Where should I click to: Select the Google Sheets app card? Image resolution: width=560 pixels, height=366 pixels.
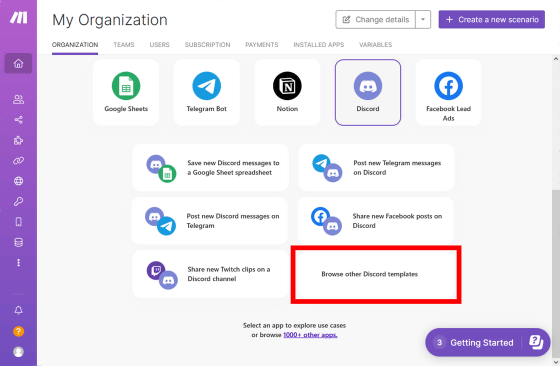point(126,92)
